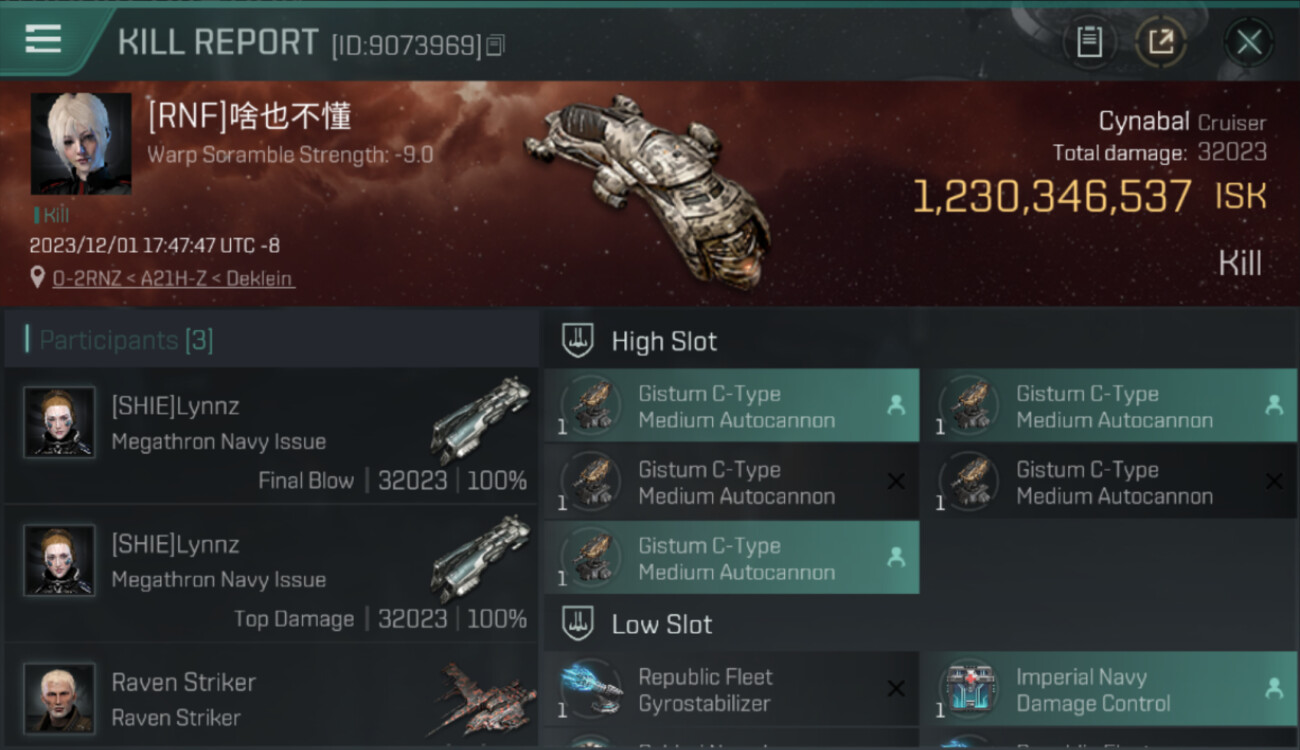Open victim portrait of 啥也不懂
The width and height of the screenshot is (1300, 750).
tap(81, 143)
